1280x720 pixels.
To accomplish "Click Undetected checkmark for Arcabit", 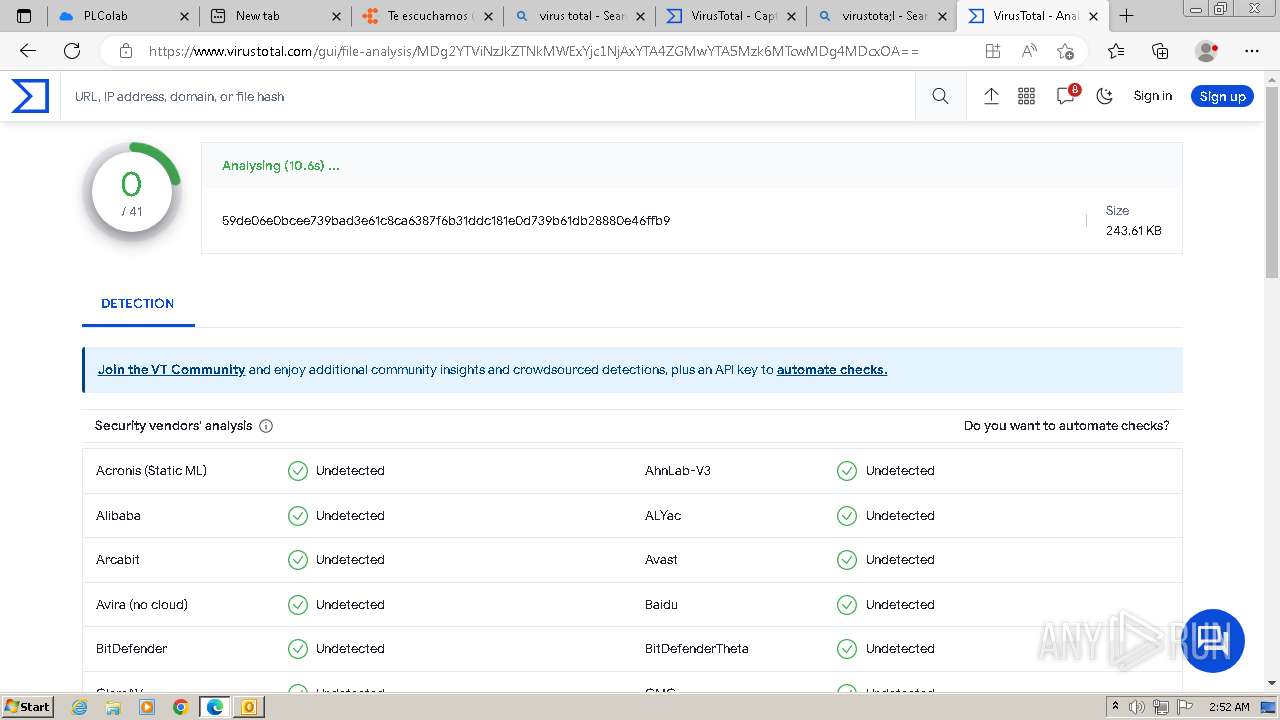I will (x=298, y=560).
